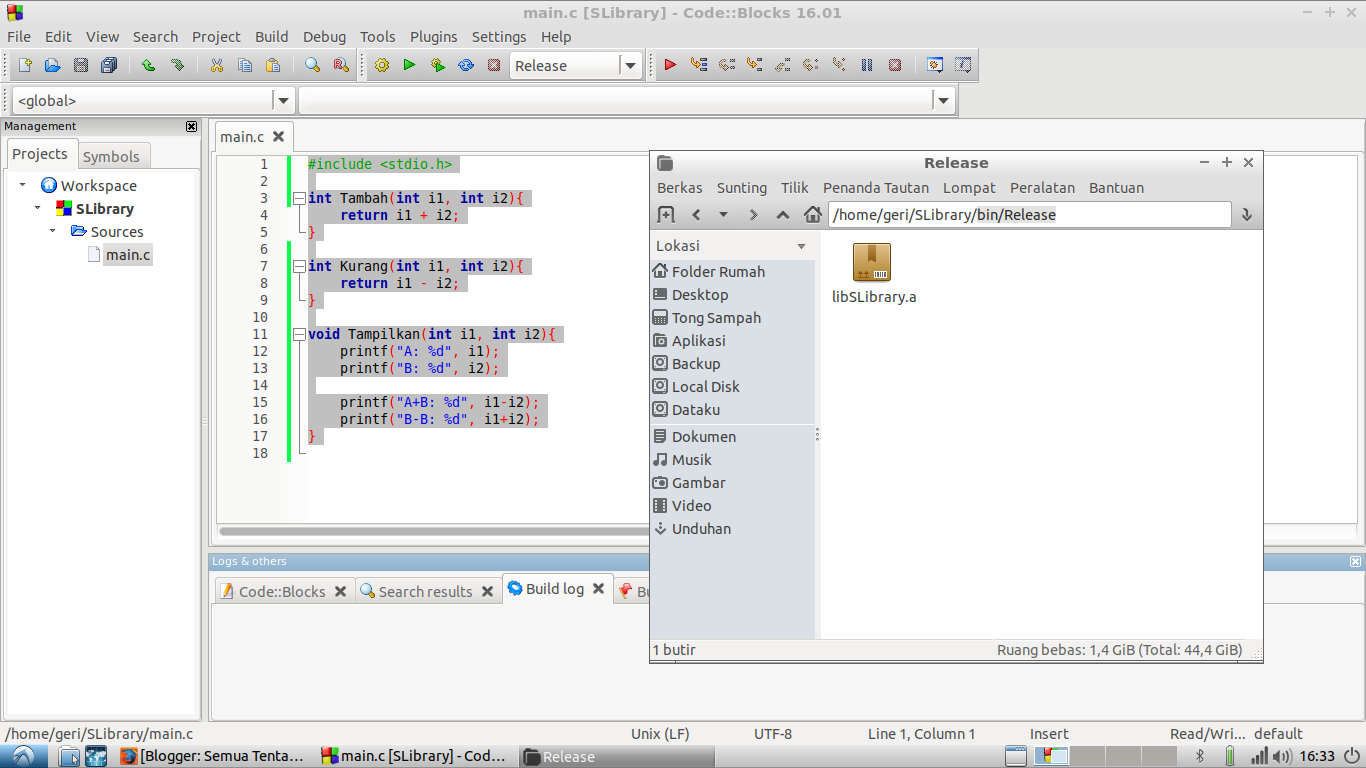Open Find with the magnifier icon
Screen dimensions: 1366x768
(312, 65)
